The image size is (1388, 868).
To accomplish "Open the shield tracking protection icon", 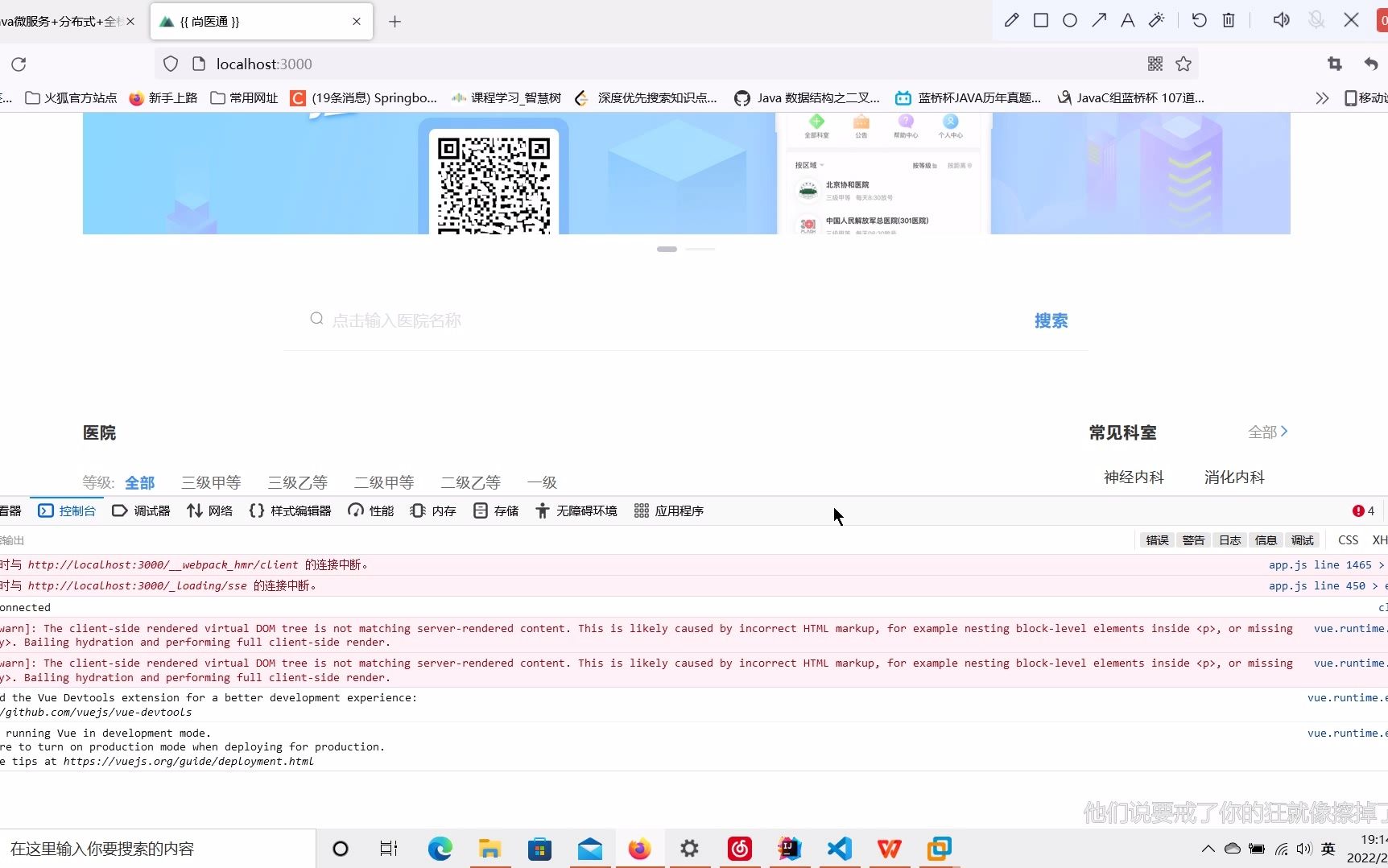I will click(x=171, y=64).
